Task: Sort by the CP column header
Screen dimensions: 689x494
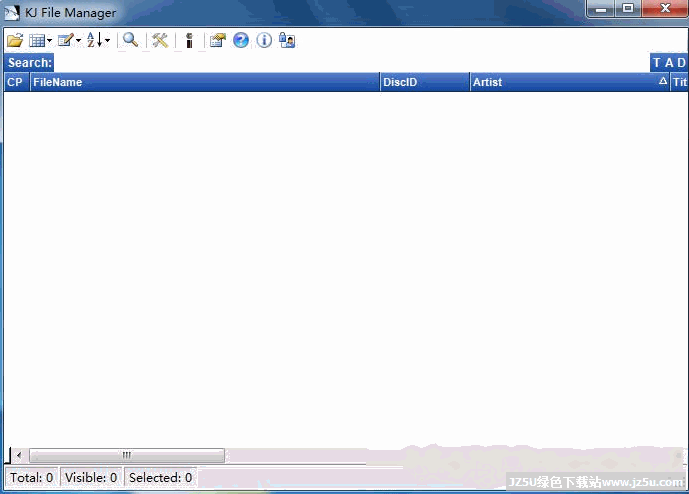Action: click(x=17, y=82)
